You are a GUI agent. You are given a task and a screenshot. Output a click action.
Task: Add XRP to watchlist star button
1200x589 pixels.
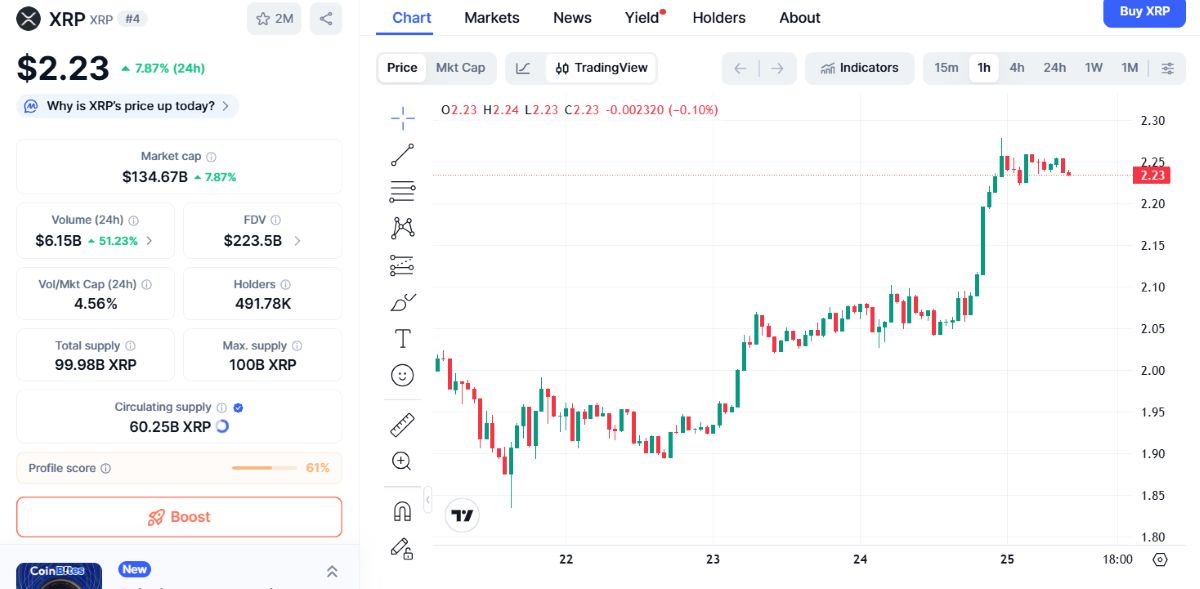[x=274, y=18]
